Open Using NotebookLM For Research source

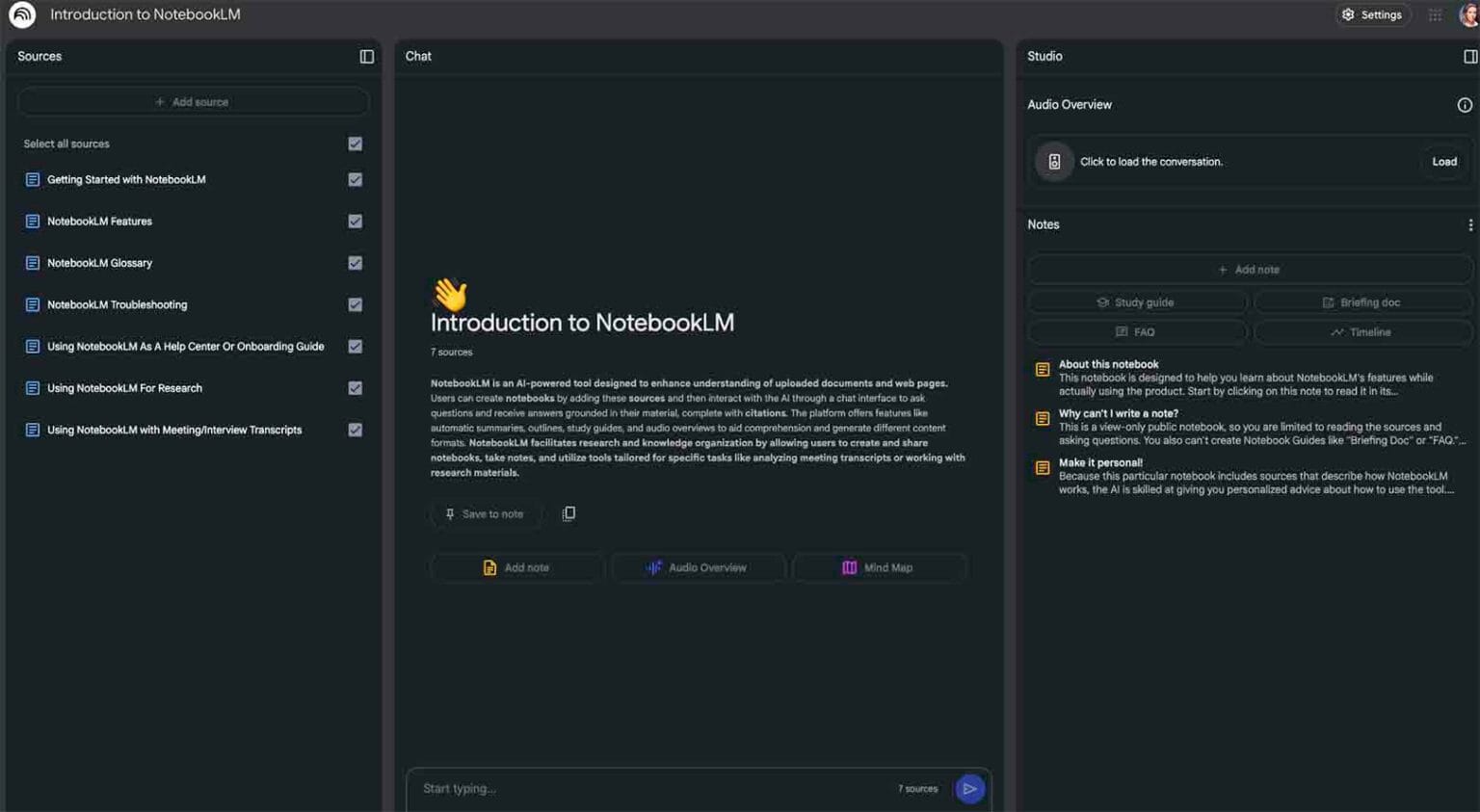pyautogui.click(x=124, y=388)
